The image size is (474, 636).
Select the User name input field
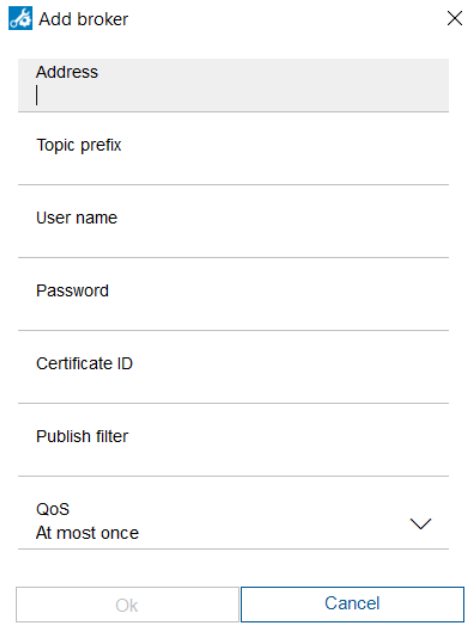(x=233, y=231)
